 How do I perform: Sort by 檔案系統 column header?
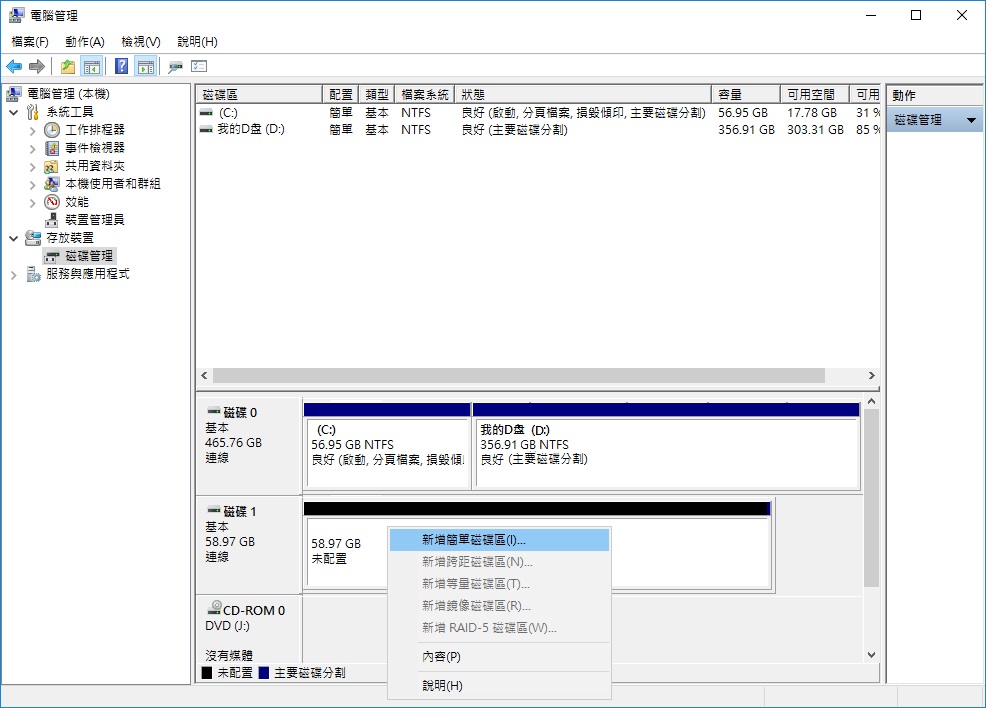coord(425,94)
